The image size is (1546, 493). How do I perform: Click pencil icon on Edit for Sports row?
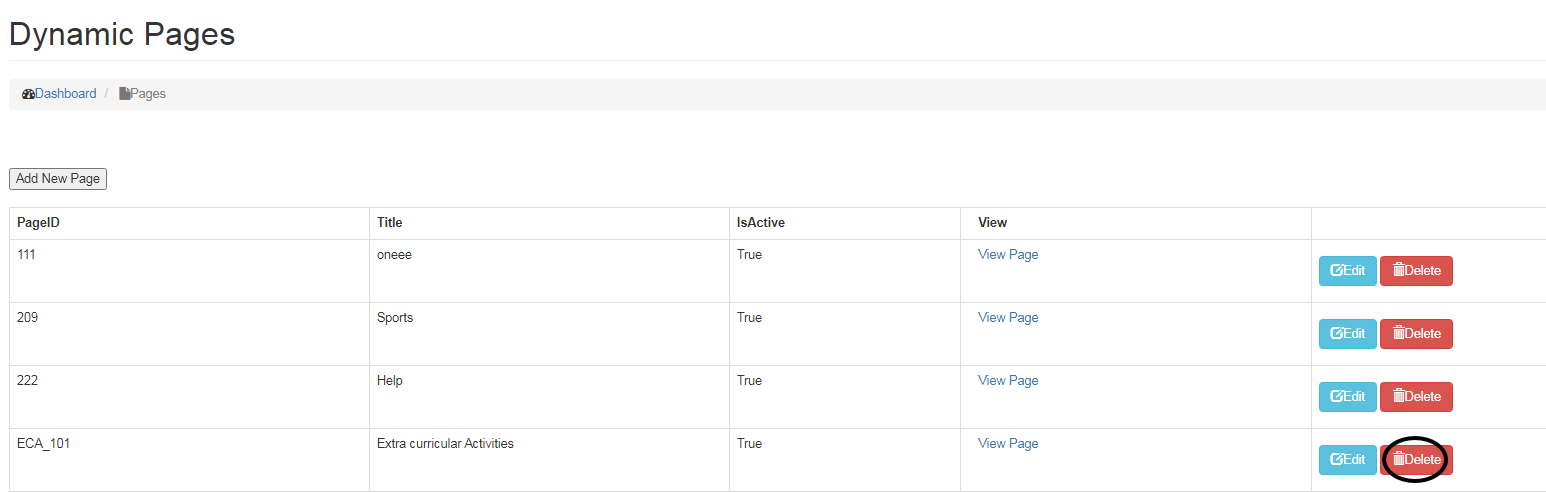[x=1336, y=334]
